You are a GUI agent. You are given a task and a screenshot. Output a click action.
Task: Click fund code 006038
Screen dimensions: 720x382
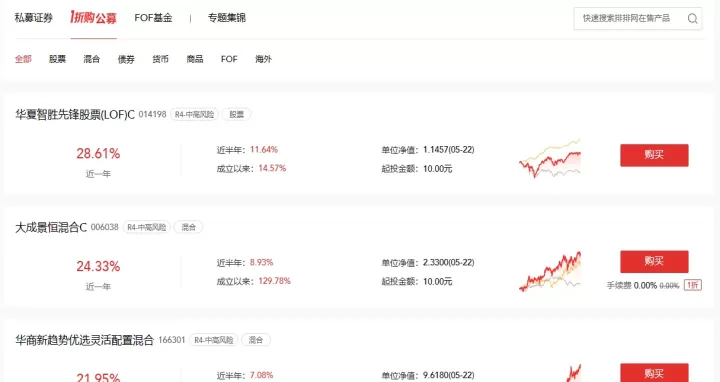(x=105, y=227)
